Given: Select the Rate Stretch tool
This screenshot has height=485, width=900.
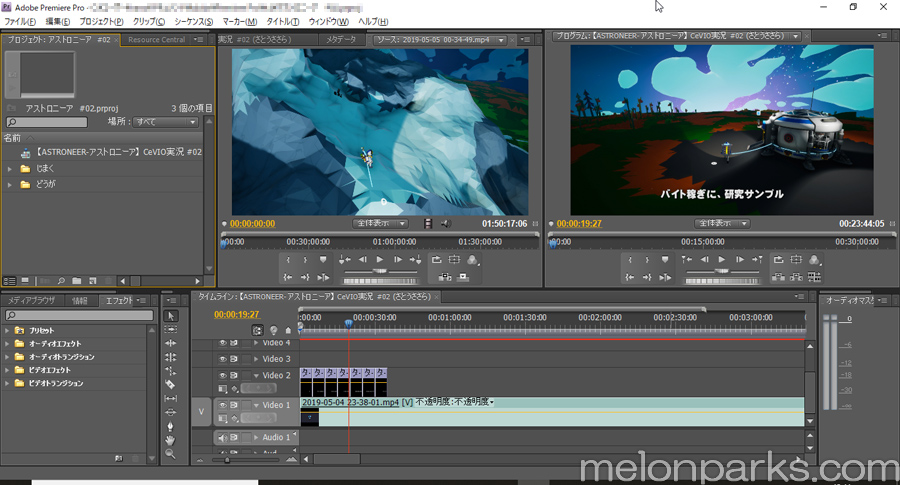Looking at the screenshot, I should click(x=170, y=371).
